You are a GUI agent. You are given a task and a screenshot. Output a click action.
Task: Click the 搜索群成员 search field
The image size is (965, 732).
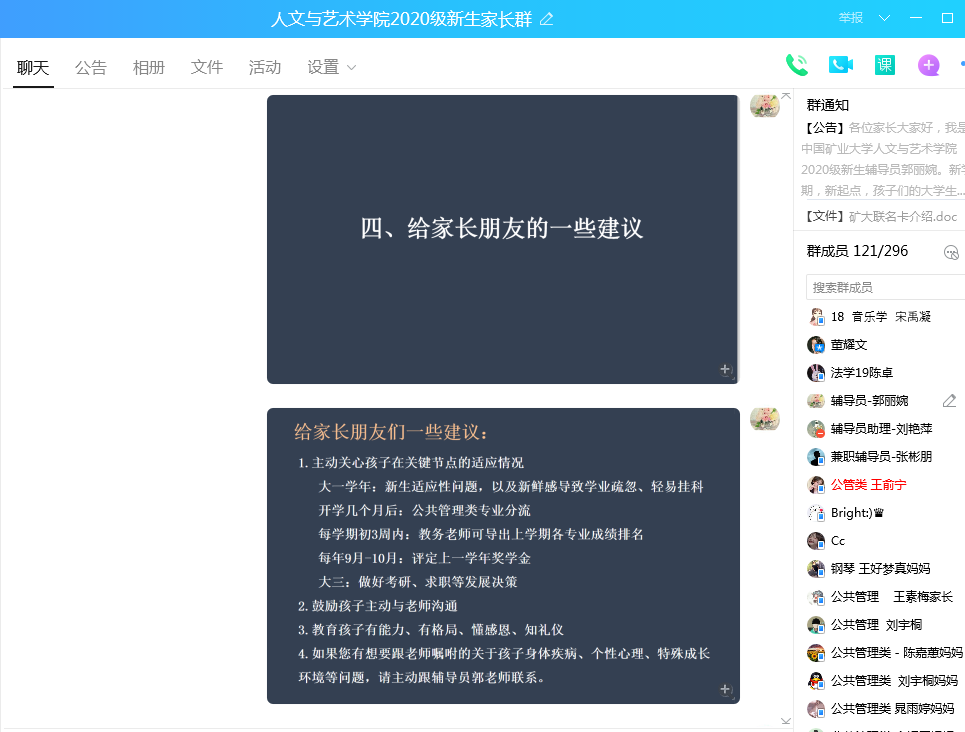pos(884,287)
